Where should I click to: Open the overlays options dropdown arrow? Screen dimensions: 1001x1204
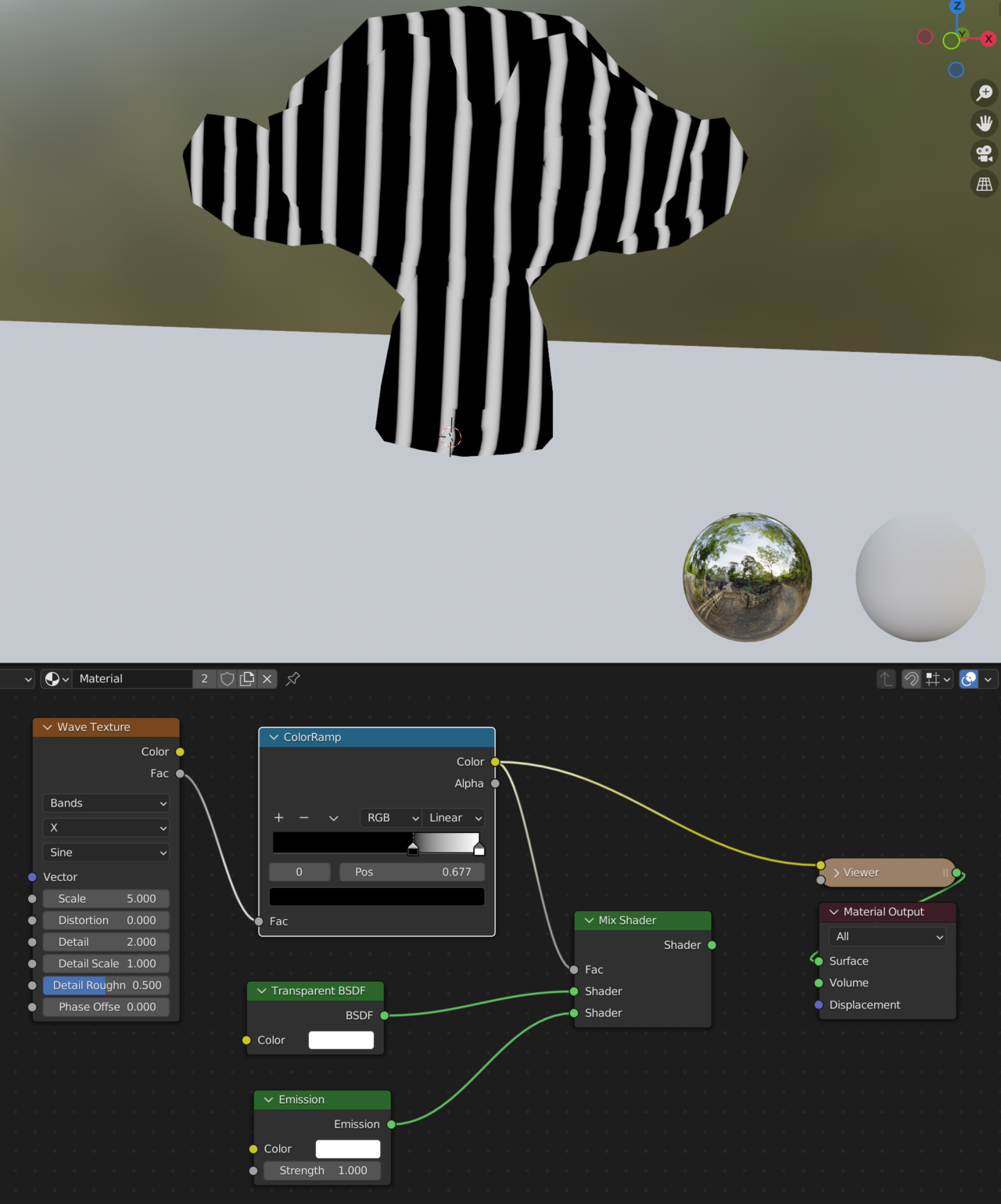coord(988,679)
